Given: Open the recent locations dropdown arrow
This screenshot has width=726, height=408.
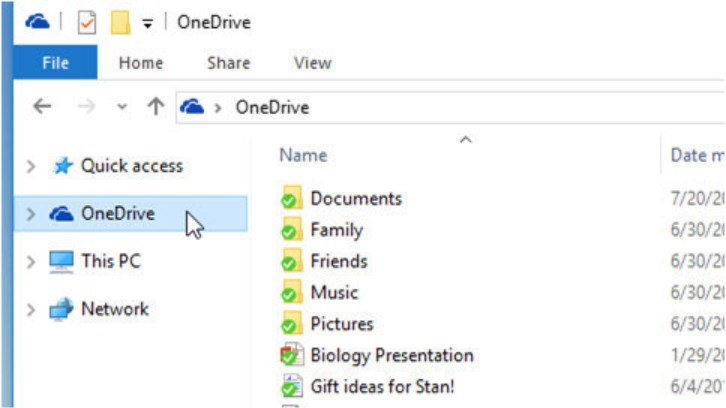Looking at the screenshot, I should (122, 108).
